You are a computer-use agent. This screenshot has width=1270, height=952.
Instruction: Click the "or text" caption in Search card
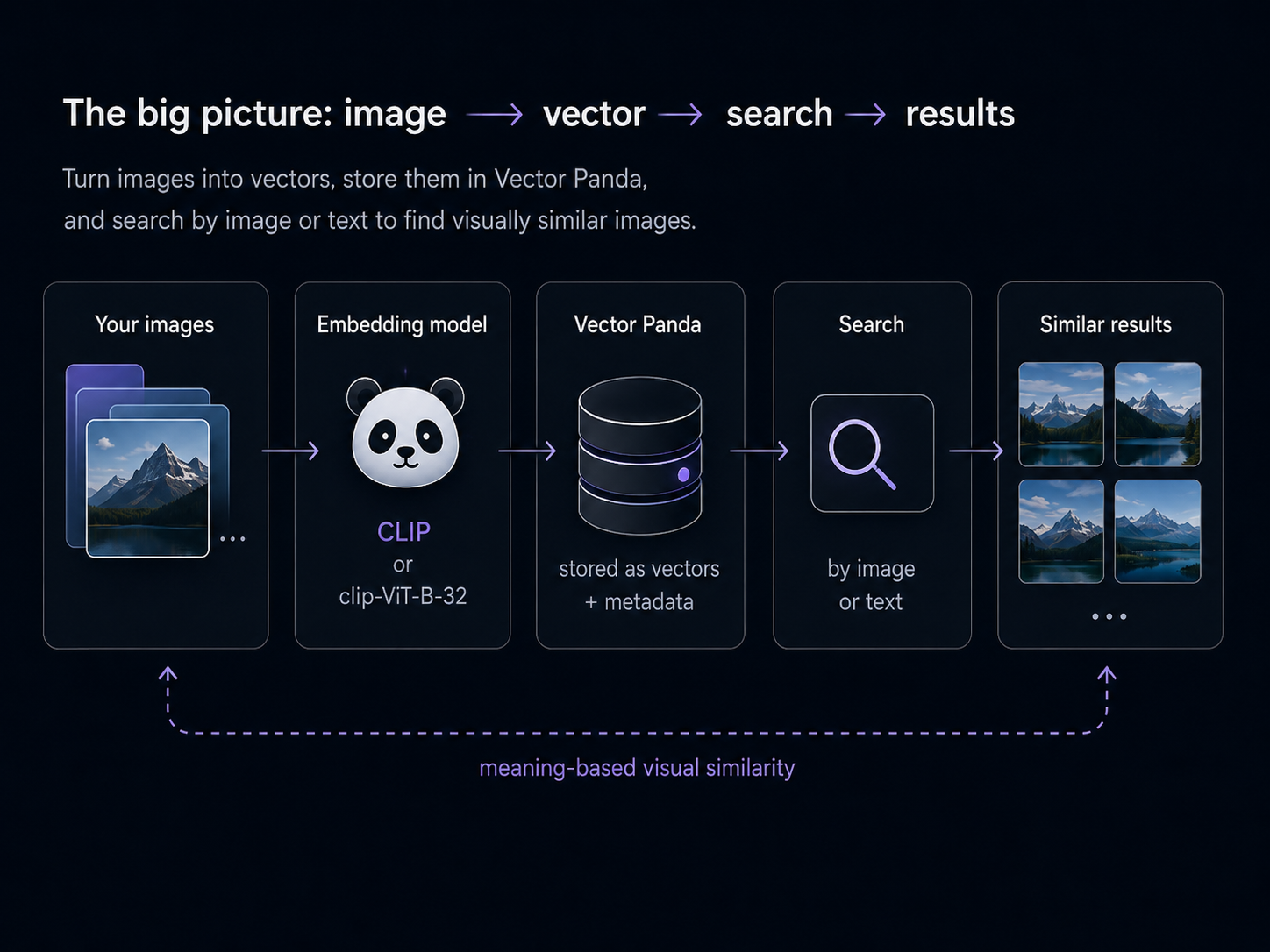point(871,602)
